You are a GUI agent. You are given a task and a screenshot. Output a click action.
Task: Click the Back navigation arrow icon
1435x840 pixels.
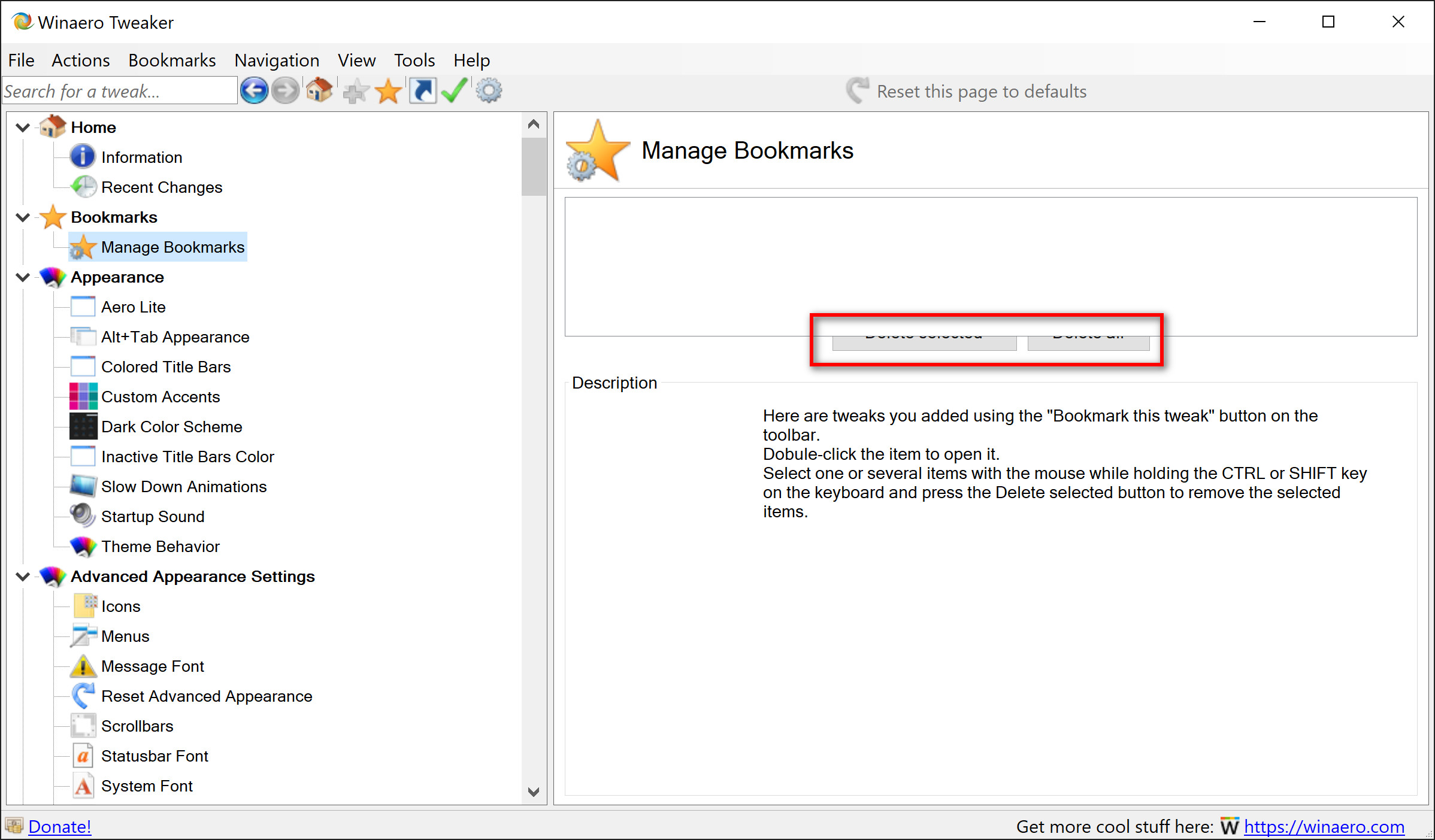click(254, 91)
